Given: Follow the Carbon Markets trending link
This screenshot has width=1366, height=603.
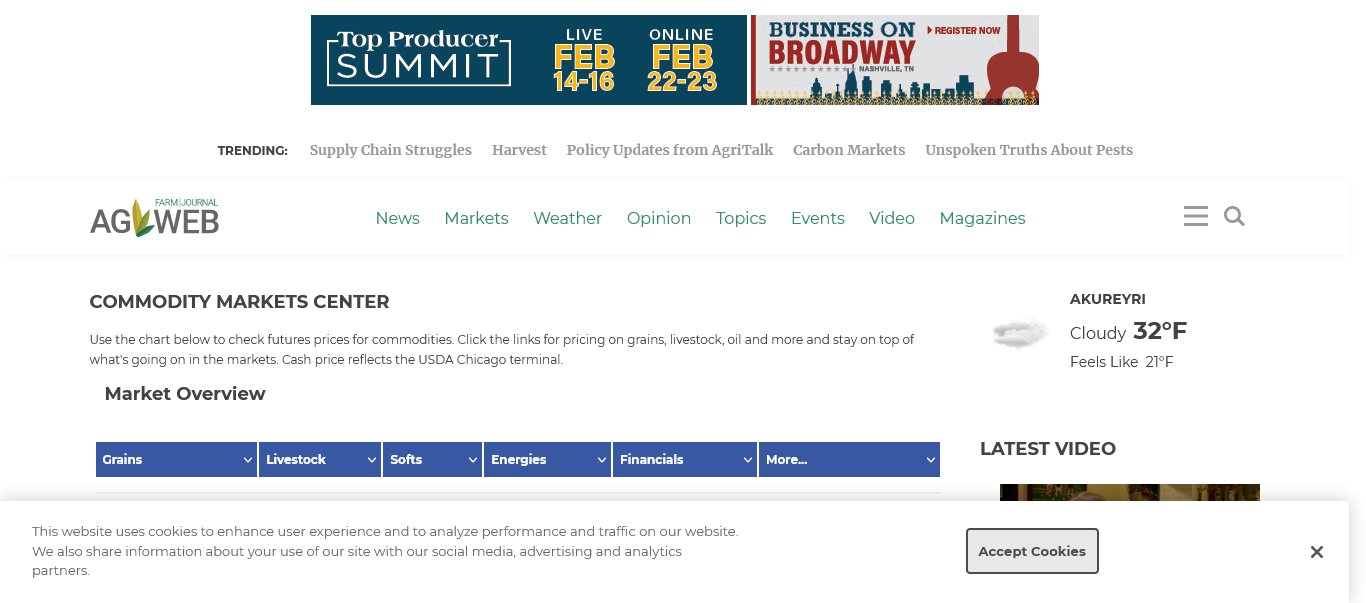Looking at the screenshot, I should [x=848, y=150].
